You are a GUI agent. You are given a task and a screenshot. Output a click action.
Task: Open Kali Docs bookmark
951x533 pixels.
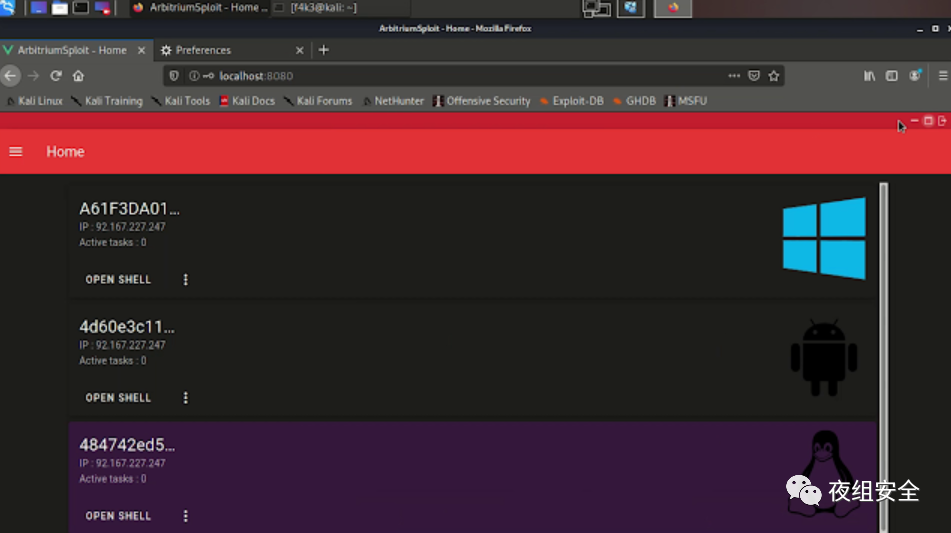(x=247, y=101)
